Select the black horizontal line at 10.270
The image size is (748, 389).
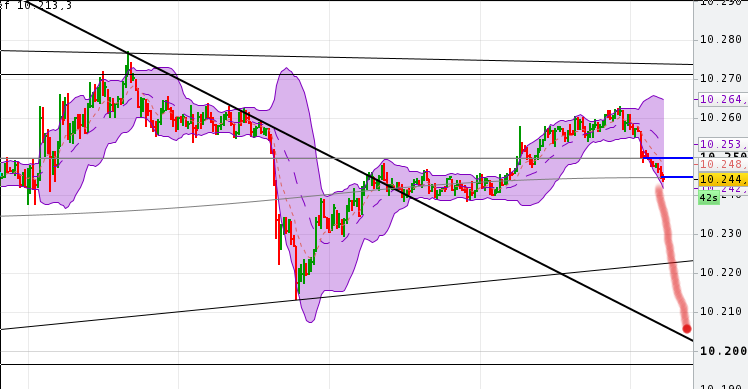tap(347, 74)
